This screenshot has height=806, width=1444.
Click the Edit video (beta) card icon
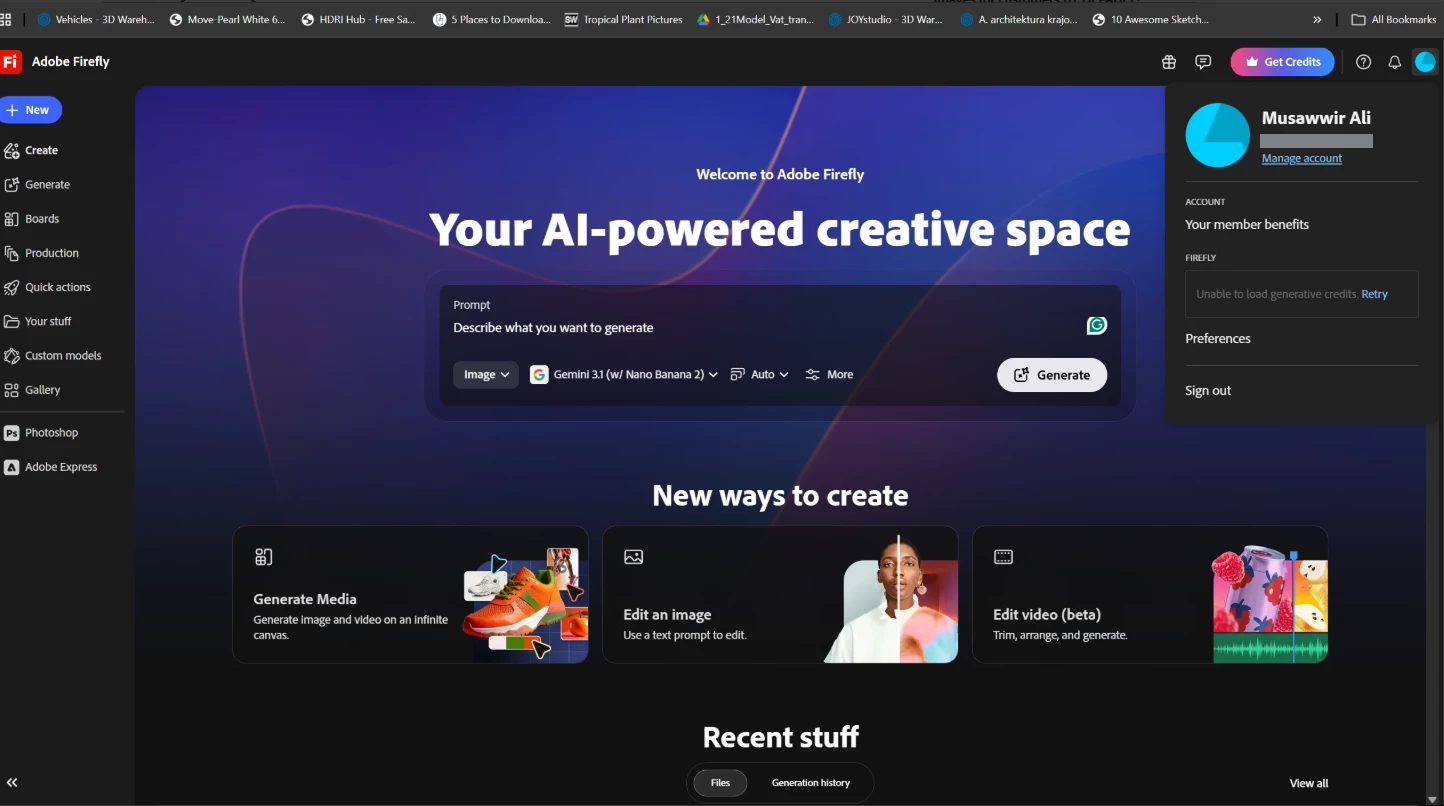pos(1003,557)
